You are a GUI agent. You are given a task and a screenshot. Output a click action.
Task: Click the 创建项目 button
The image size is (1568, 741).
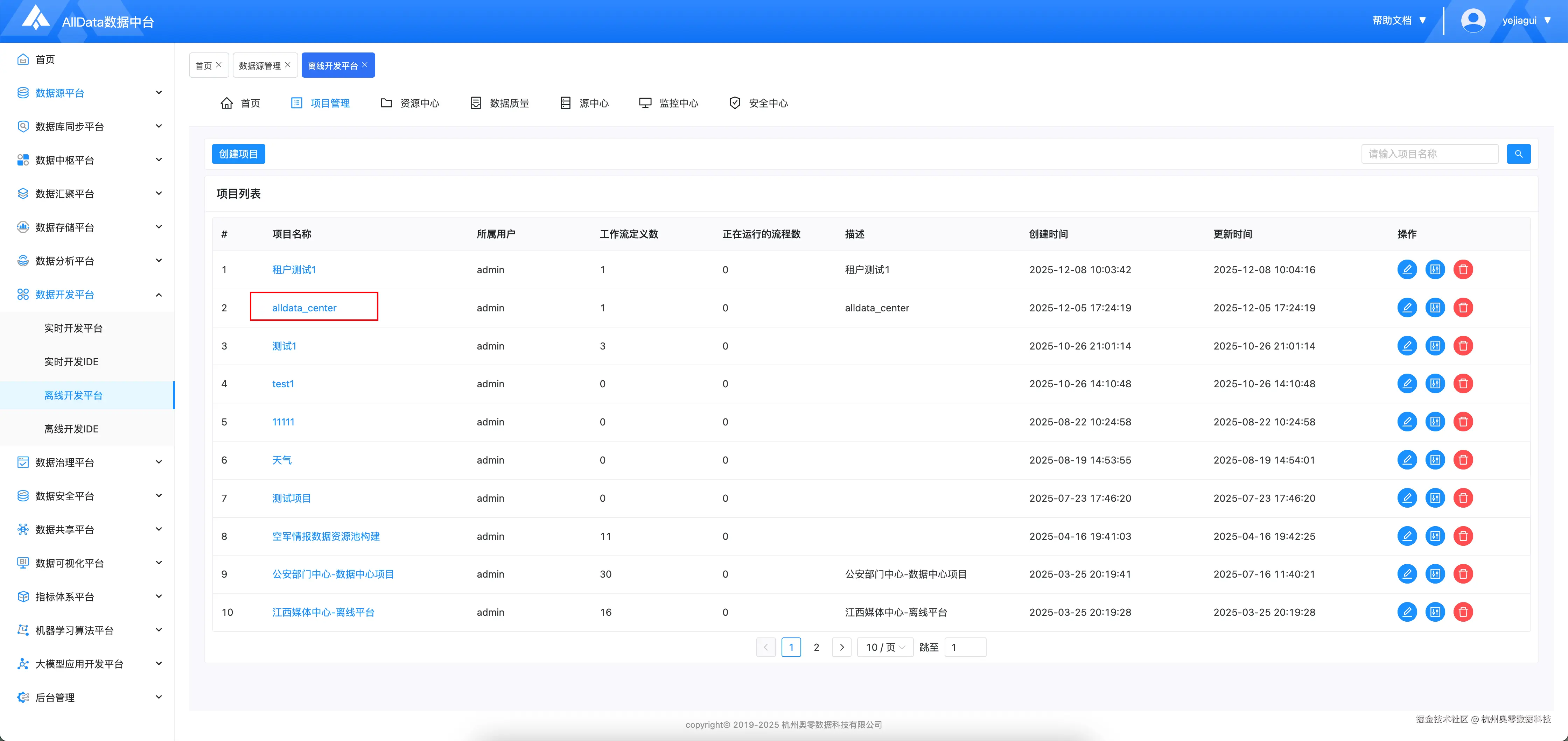point(238,154)
